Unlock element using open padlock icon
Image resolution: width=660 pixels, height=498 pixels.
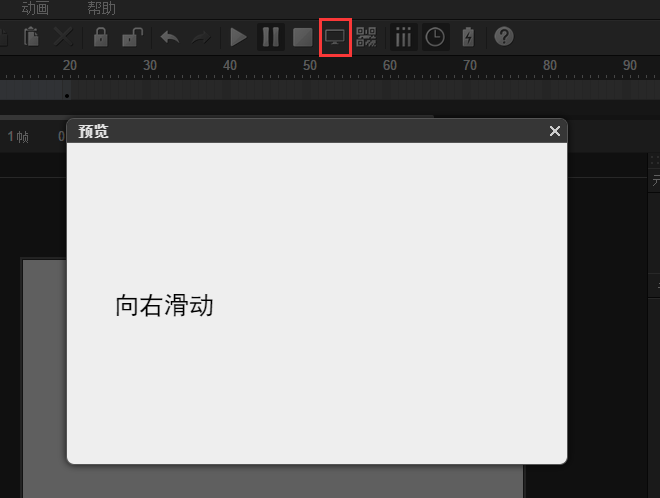[131, 38]
